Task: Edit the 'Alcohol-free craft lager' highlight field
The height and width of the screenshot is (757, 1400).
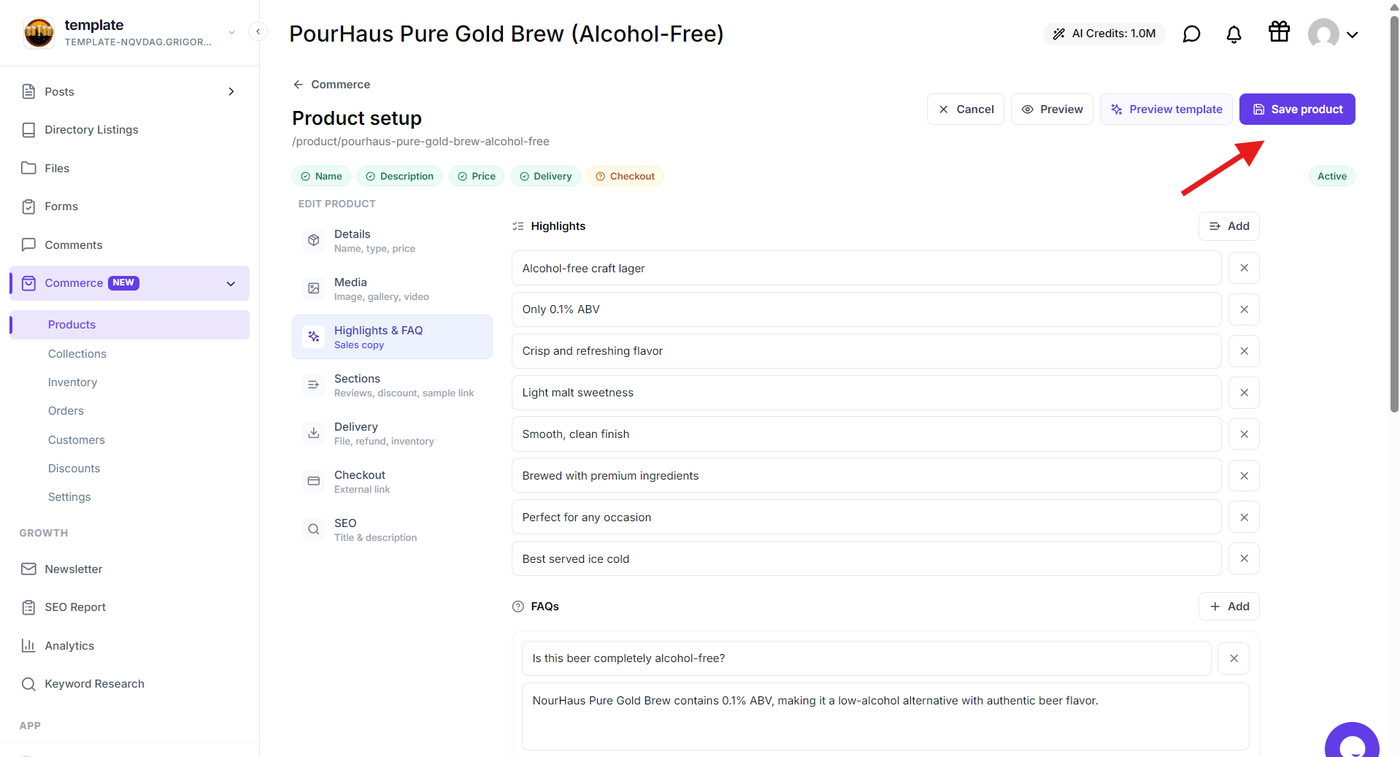Action: 866,268
